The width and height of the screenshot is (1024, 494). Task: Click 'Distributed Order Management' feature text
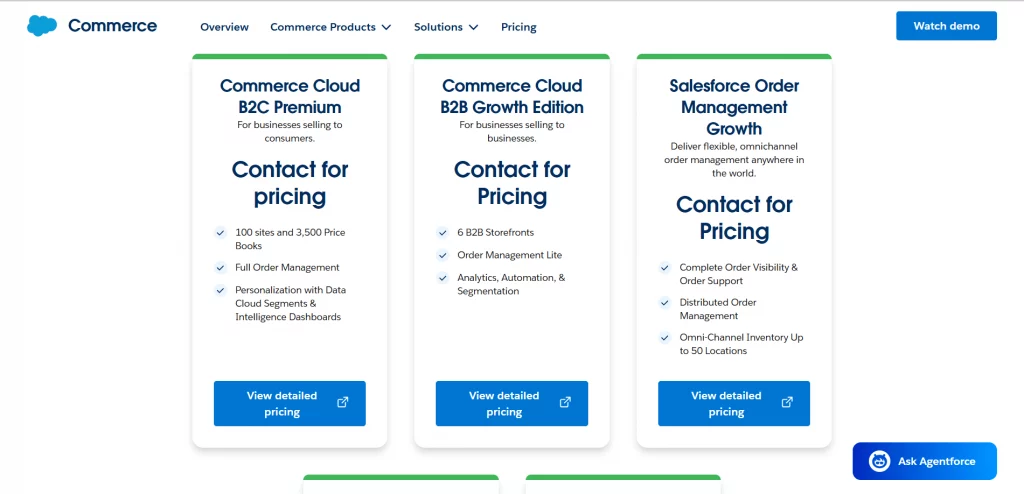[718, 309]
